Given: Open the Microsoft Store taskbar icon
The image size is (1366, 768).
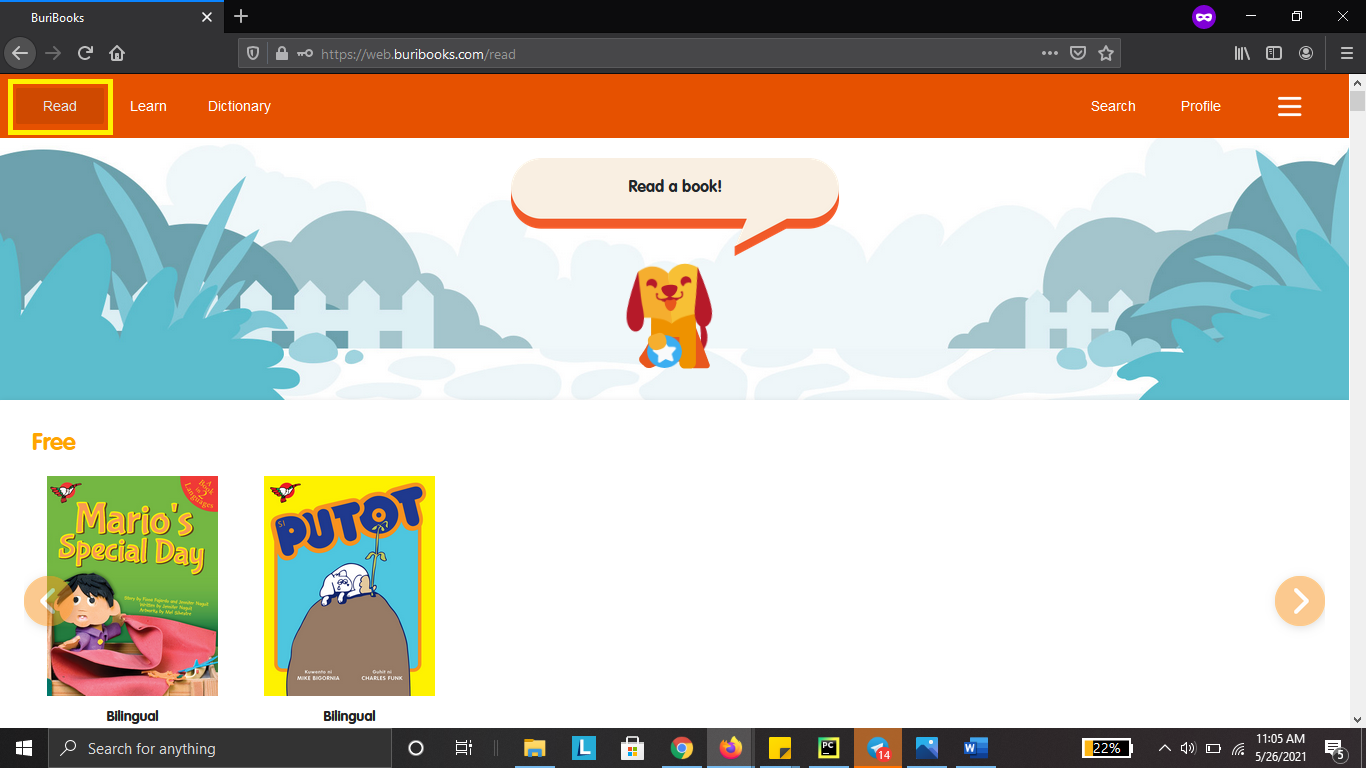Looking at the screenshot, I should coord(632,748).
